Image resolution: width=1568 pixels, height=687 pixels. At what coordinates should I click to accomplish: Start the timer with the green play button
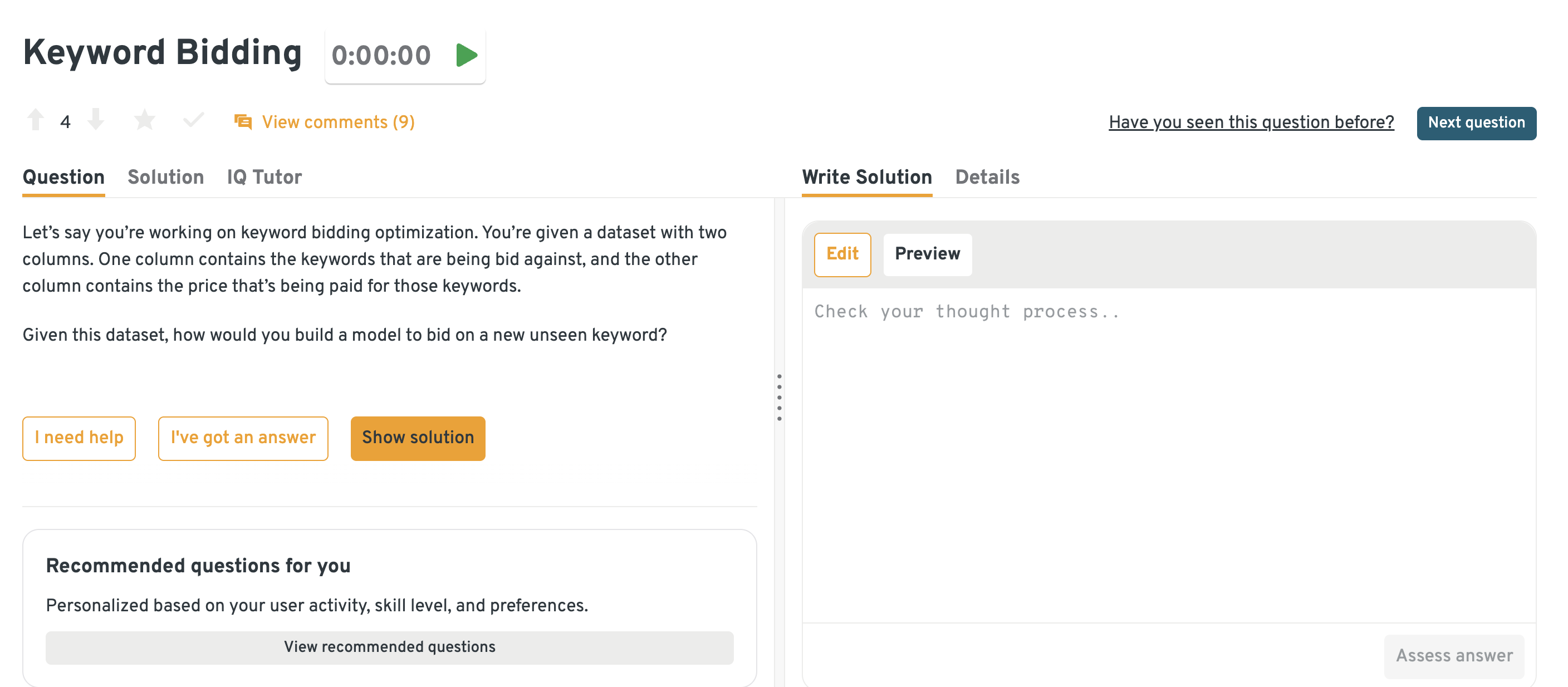tap(466, 55)
